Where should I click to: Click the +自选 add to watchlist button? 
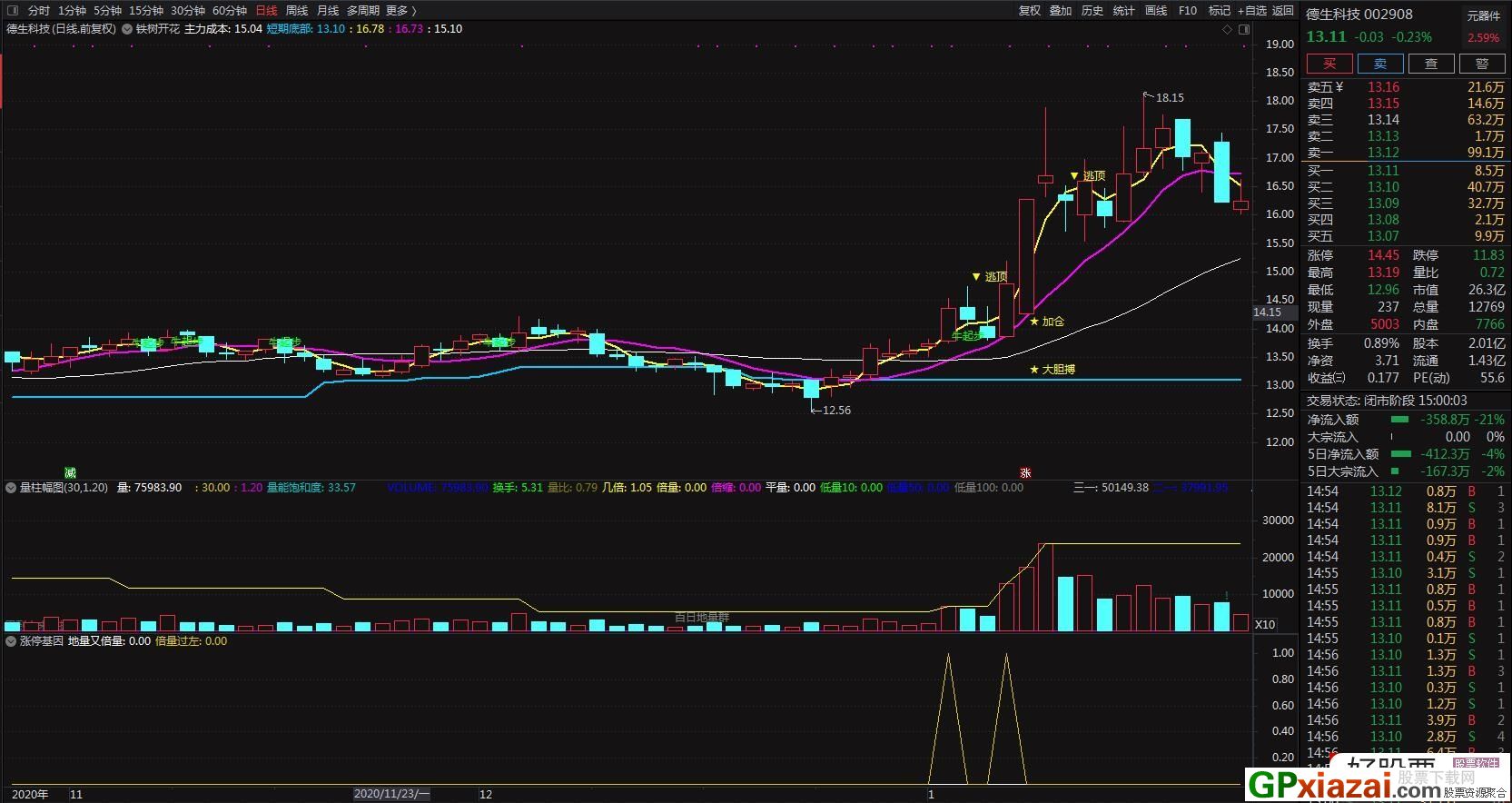point(1252,11)
